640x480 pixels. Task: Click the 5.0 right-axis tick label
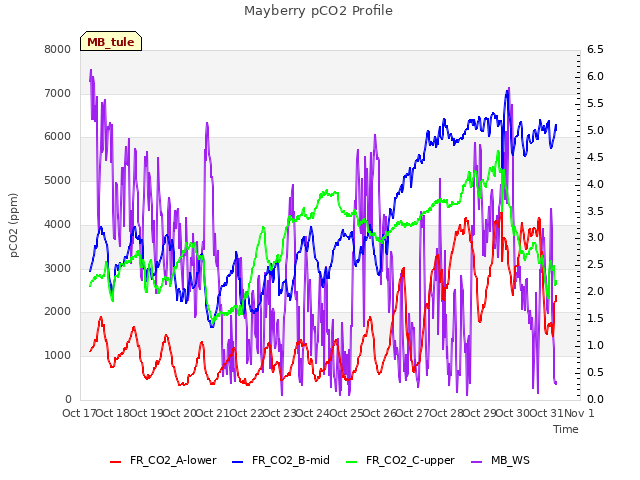click(x=595, y=130)
